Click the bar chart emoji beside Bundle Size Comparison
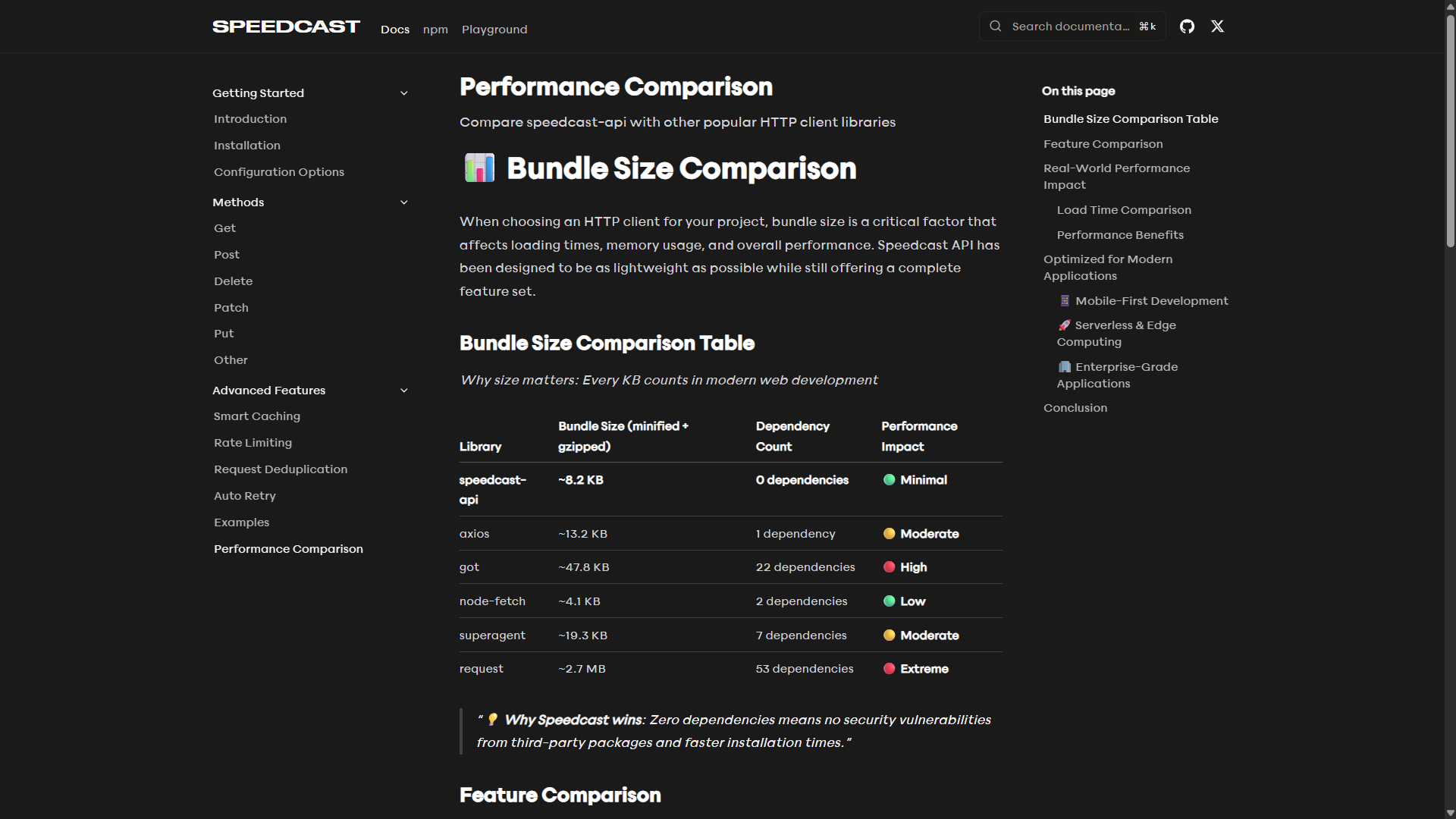 (479, 168)
